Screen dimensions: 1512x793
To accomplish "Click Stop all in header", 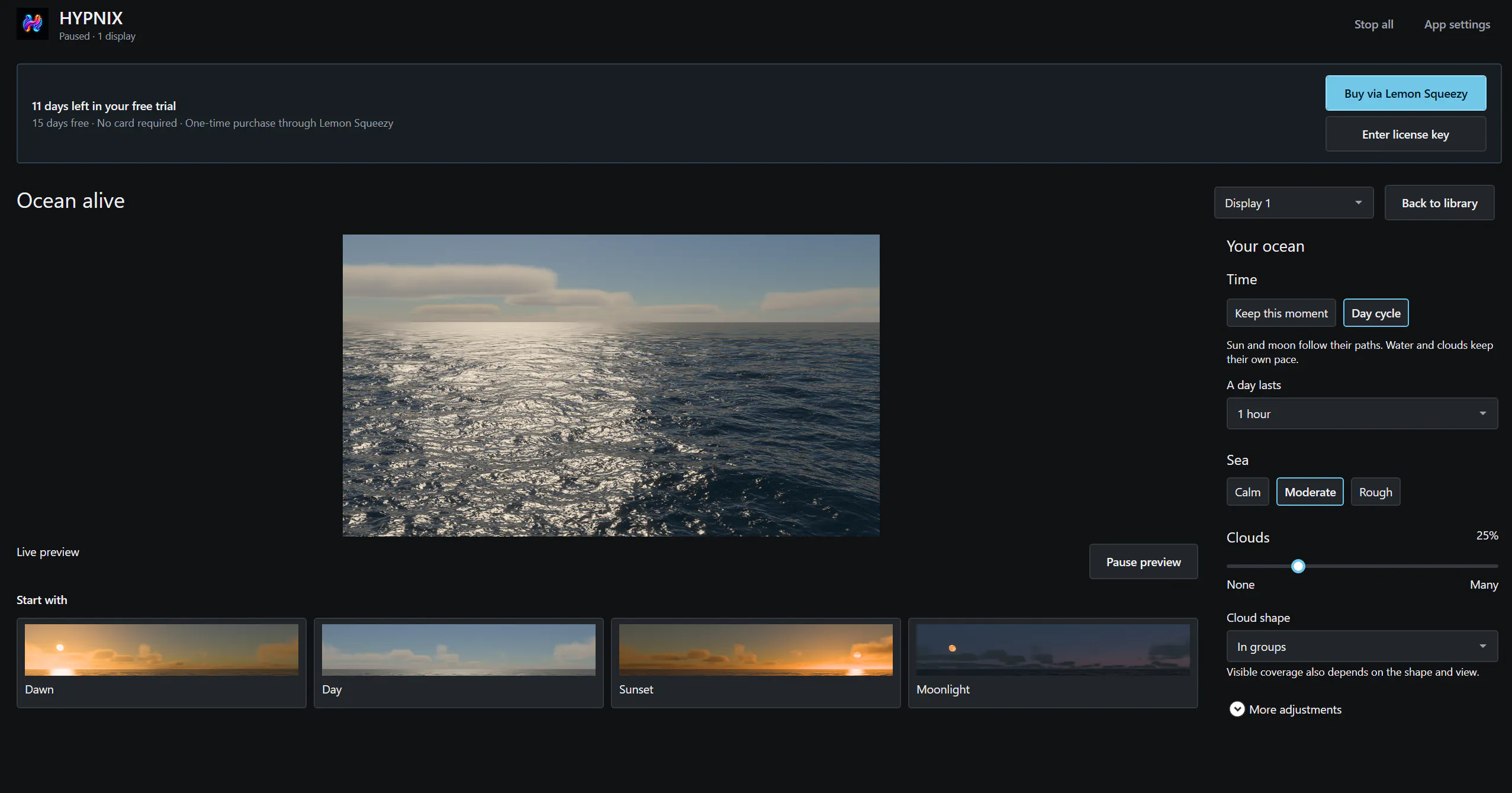I will [x=1373, y=24].
